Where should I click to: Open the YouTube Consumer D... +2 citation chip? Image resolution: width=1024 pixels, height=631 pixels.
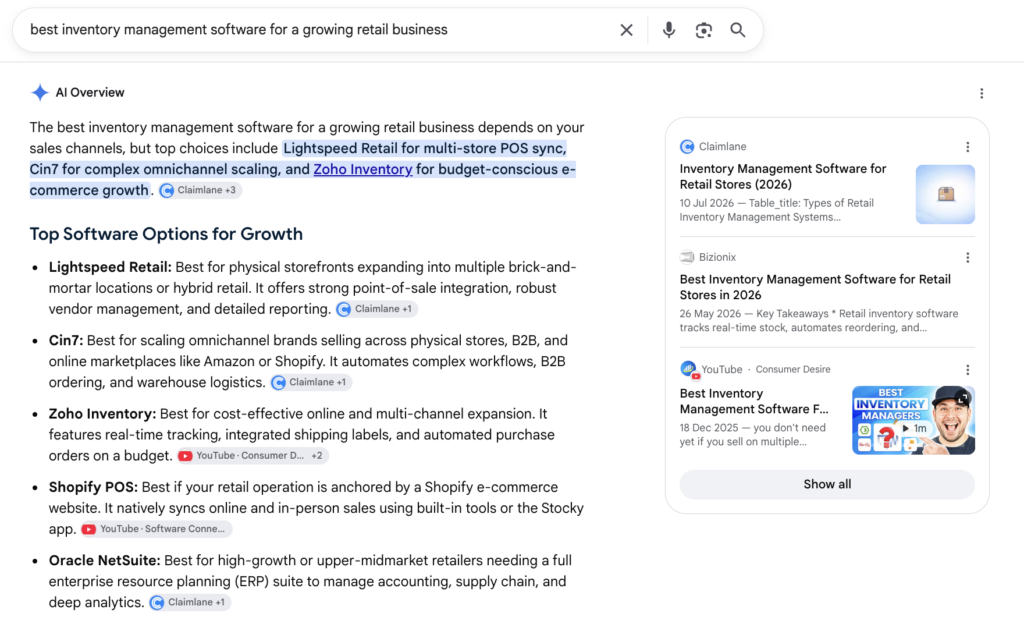click(x=252, y=456)
